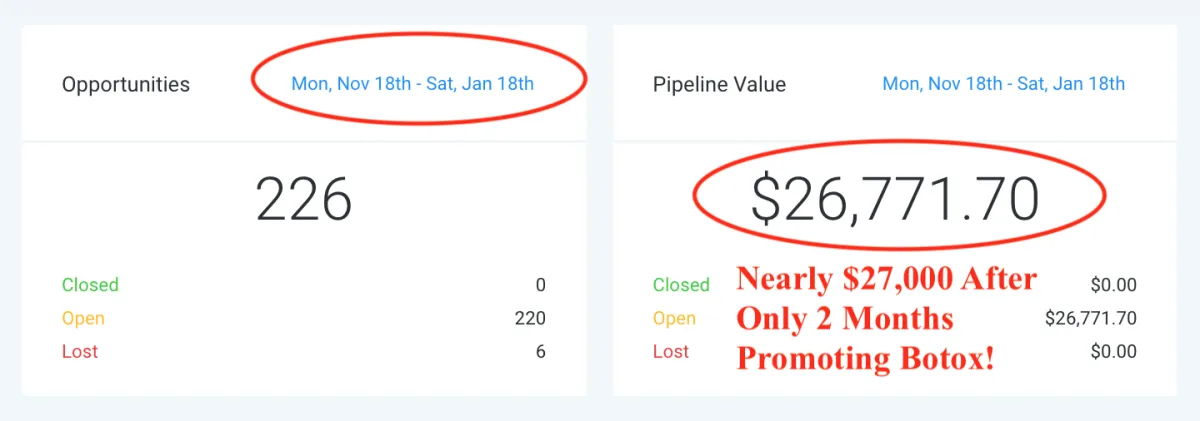Viewport: 1200px width, 421px height.
Task: Click the red "Promoting Botox!" text
Action: tap(866, 357)
